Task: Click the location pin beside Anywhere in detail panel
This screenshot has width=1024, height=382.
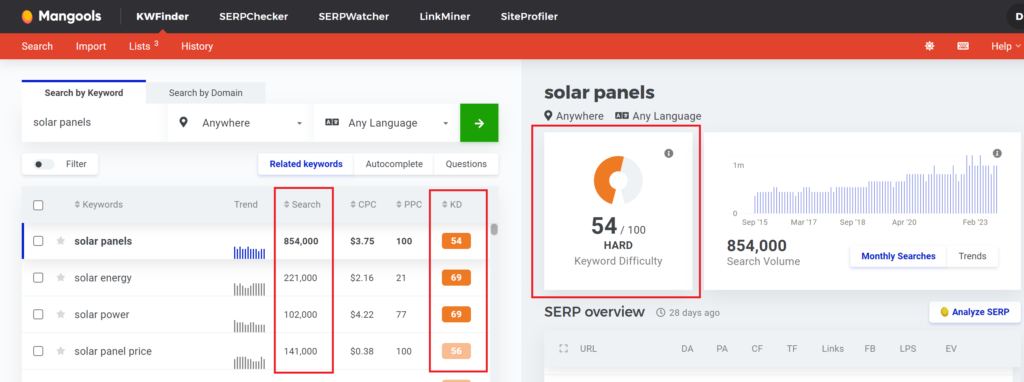Action: [549, 116]
